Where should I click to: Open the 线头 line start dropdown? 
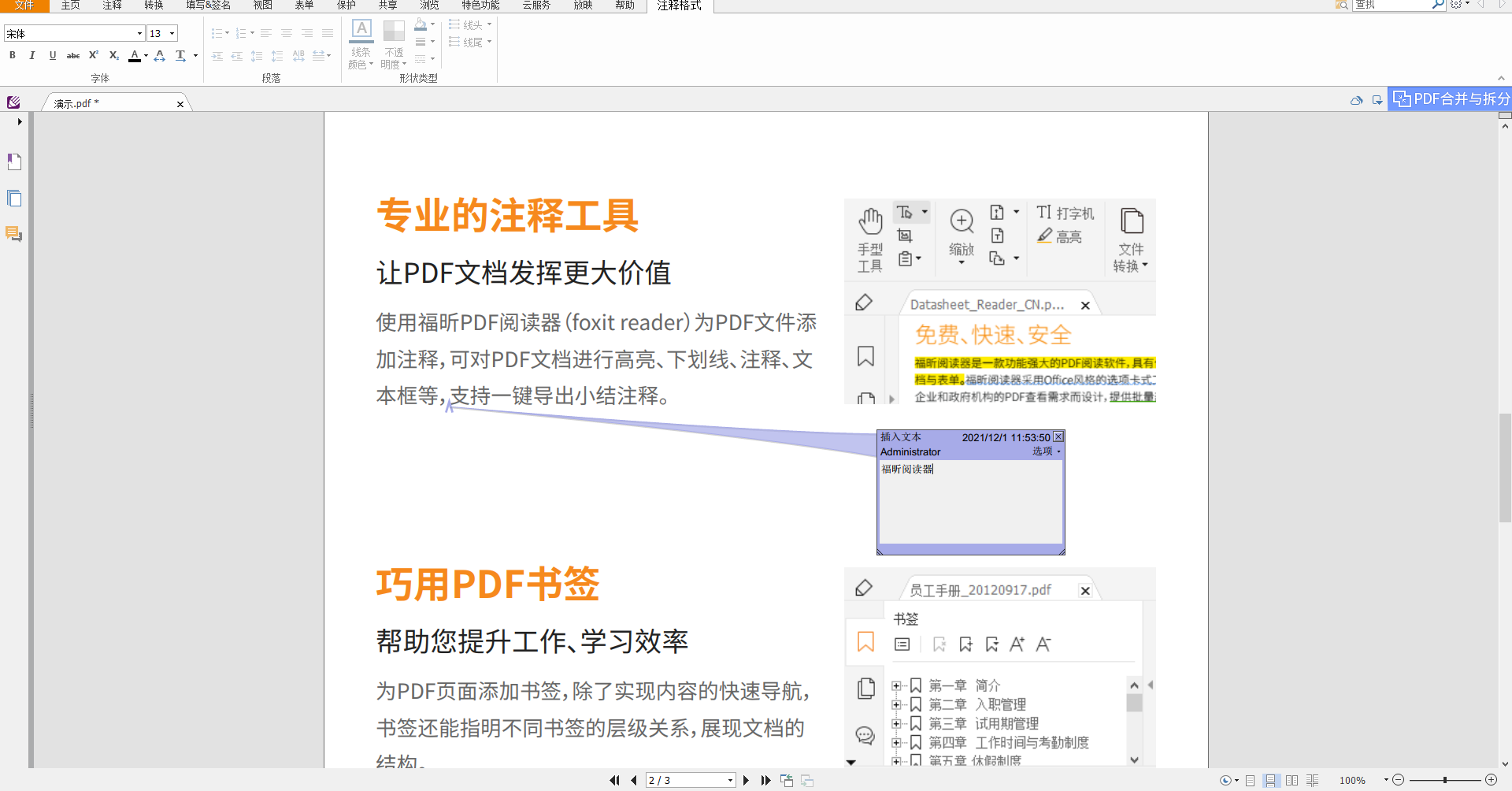click(470, 25)
